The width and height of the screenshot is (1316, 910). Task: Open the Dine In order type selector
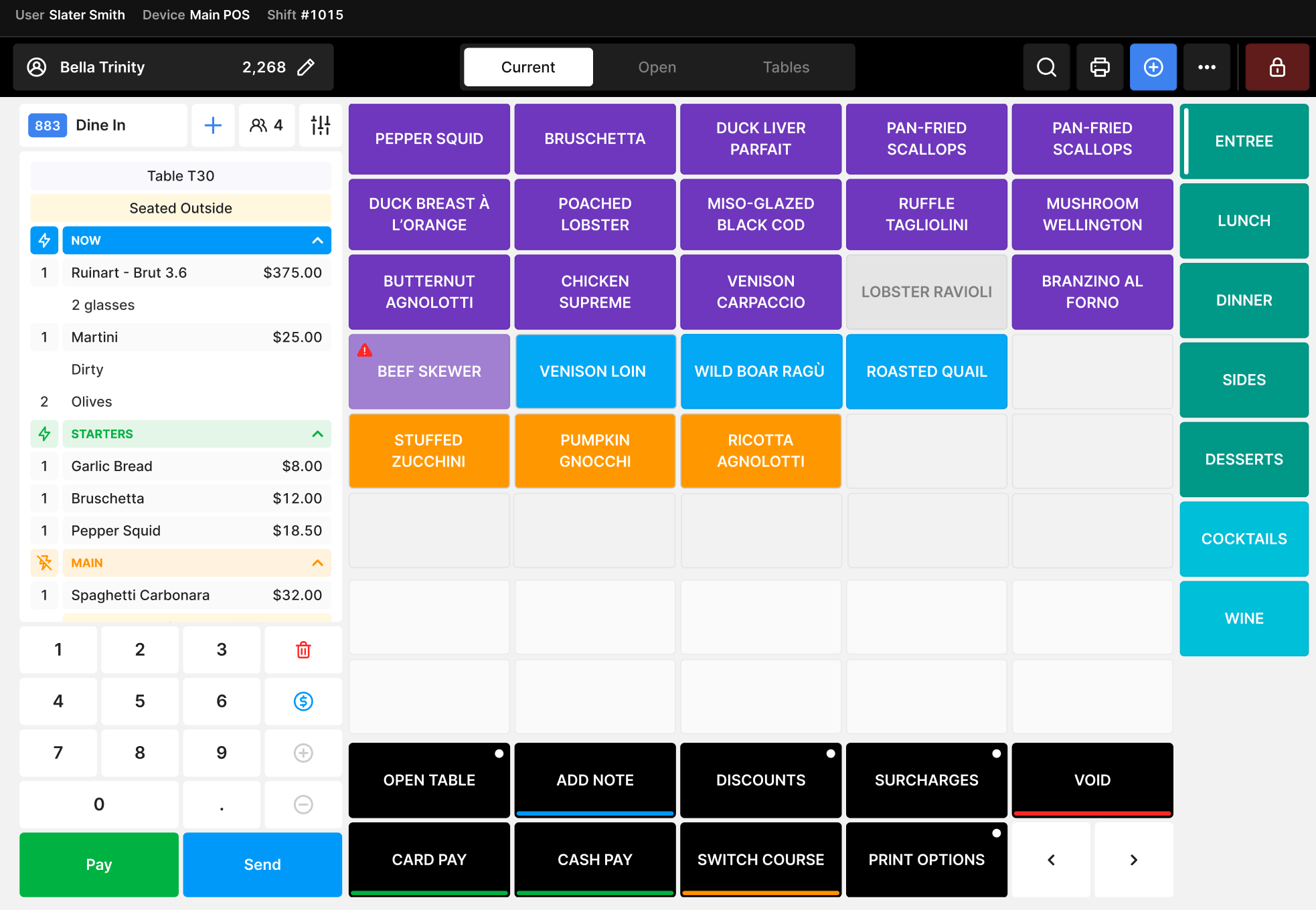tap(104, 125)
